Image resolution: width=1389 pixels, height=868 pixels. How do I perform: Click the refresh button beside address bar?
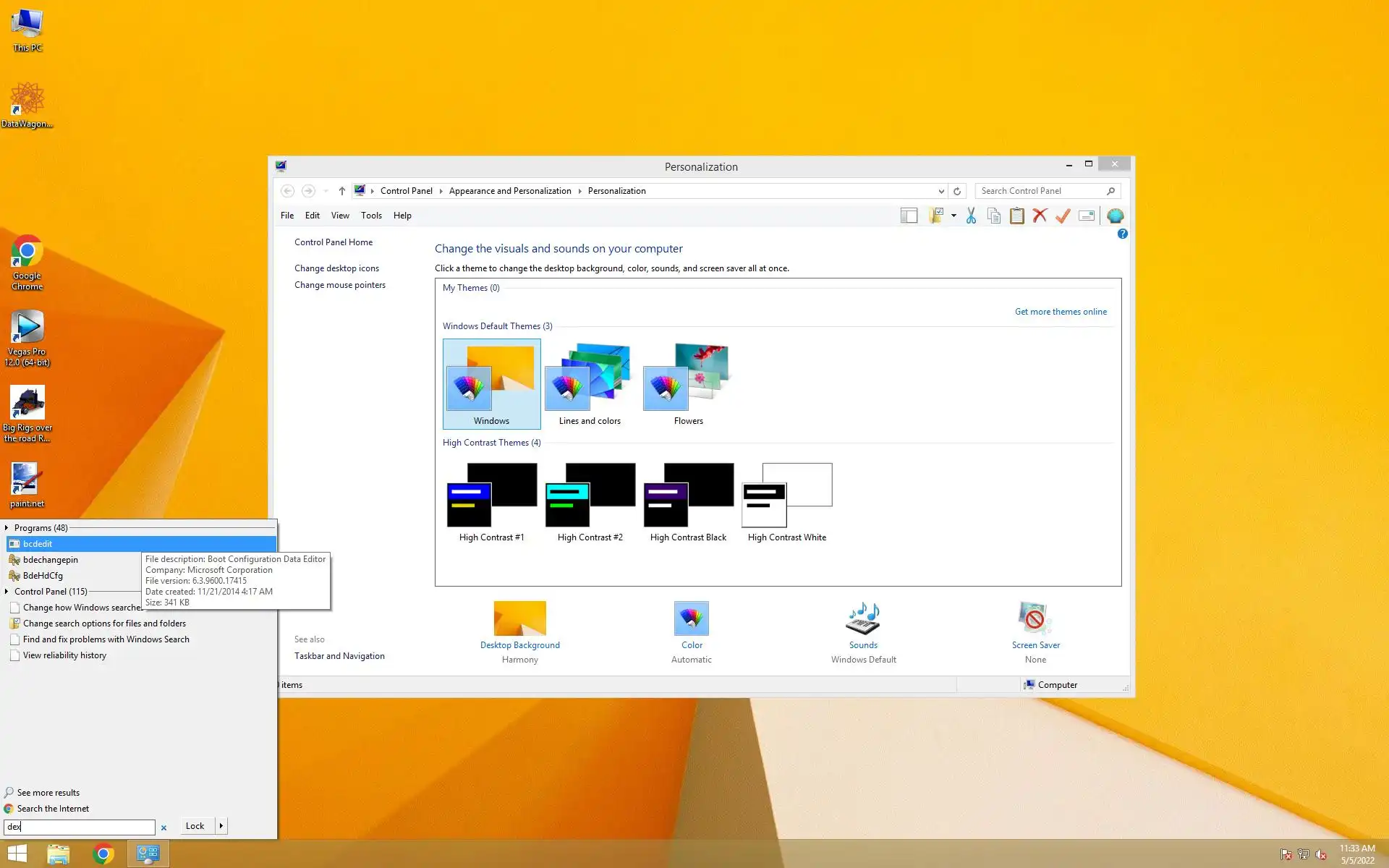point(957,191)
